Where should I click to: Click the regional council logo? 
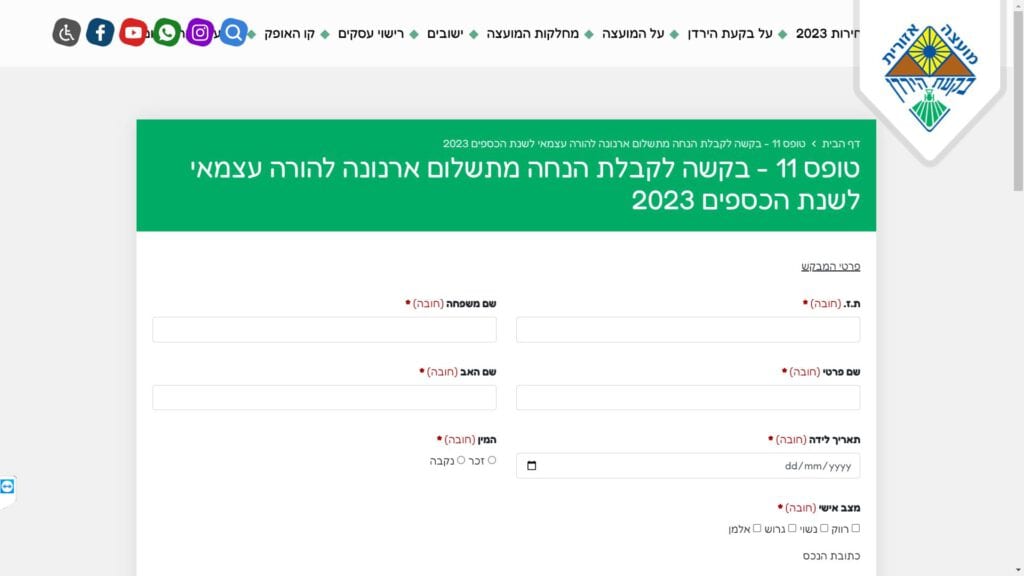coord(930,78)
